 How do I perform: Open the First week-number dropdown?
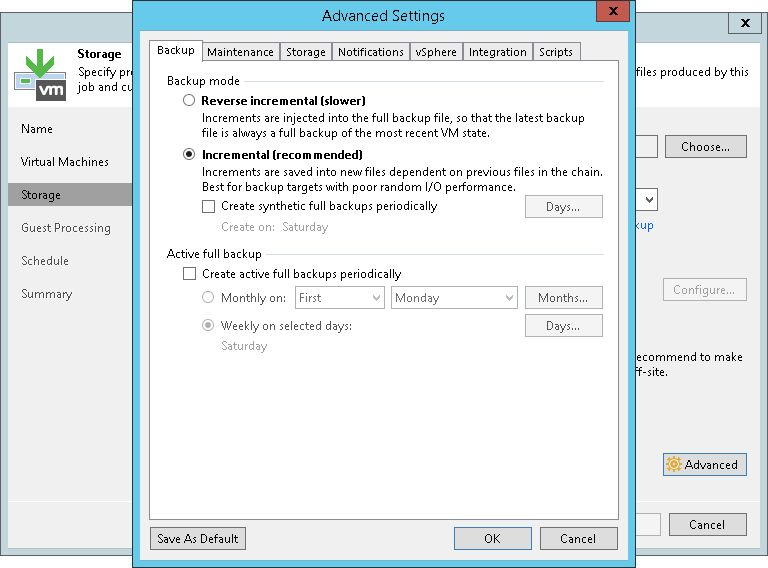pos(339,298)
